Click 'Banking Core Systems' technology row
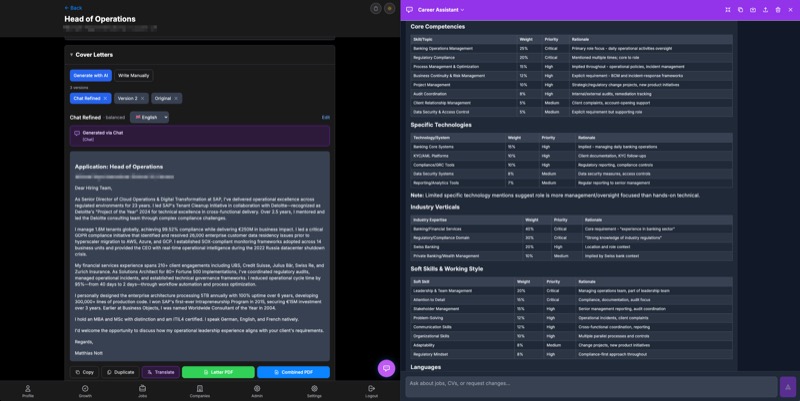800x401 pixels. 571,147
